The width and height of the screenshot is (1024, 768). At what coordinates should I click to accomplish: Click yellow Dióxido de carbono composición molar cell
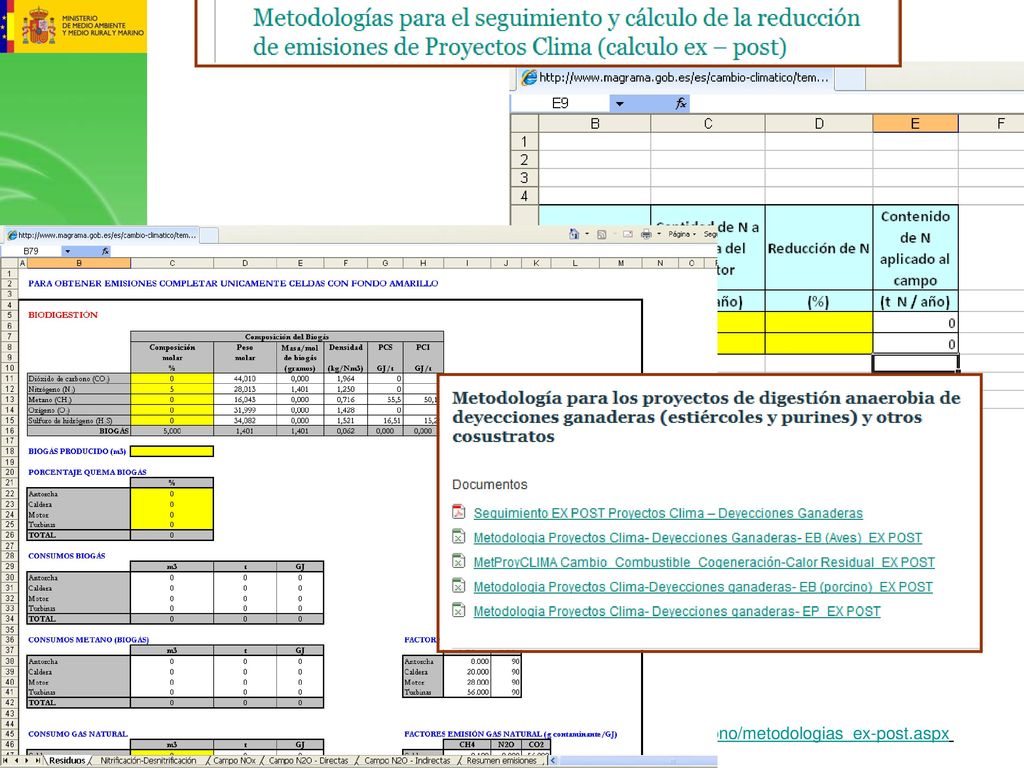point(172,379)
